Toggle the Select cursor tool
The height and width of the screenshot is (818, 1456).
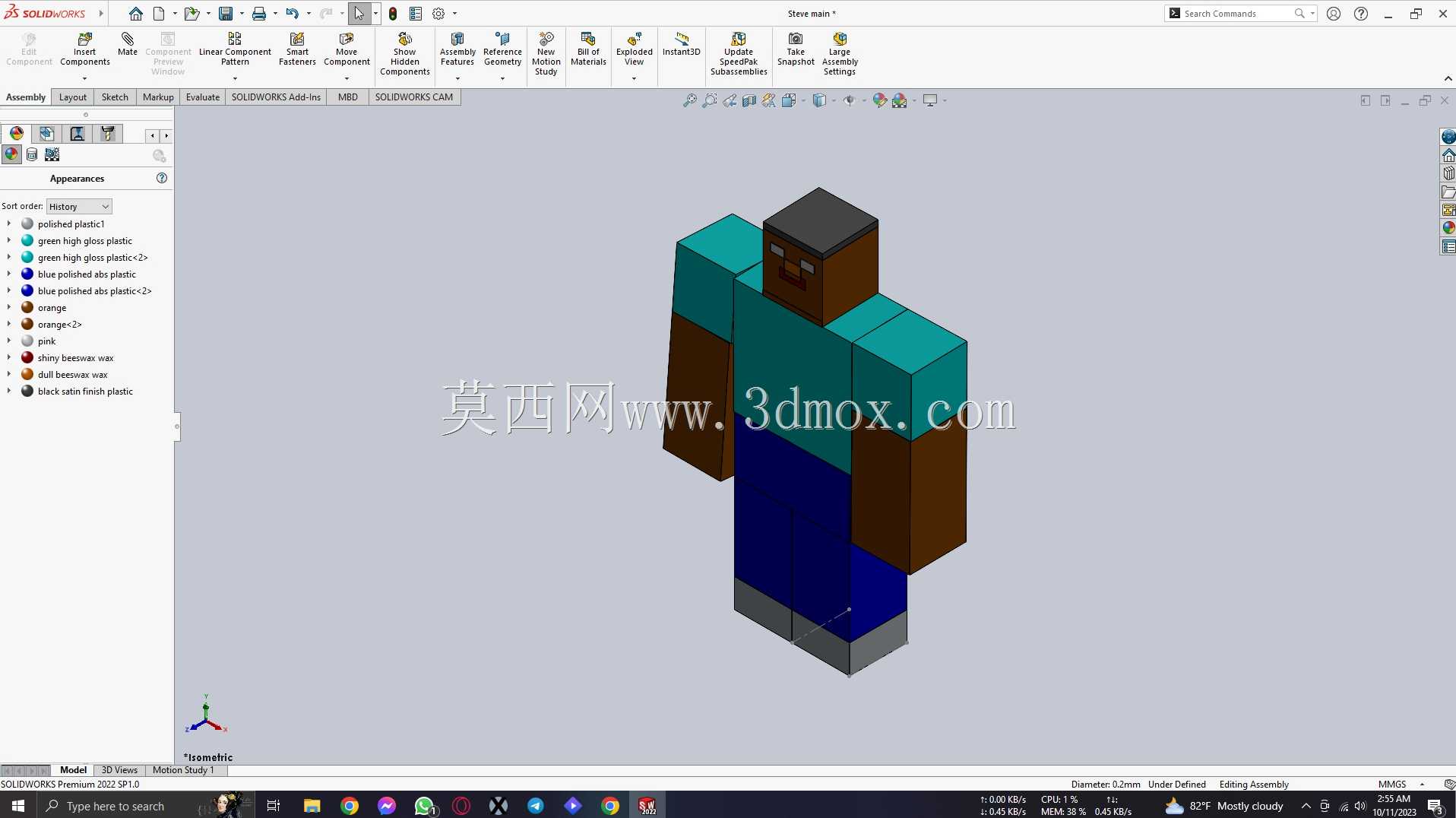click(359, 14)
